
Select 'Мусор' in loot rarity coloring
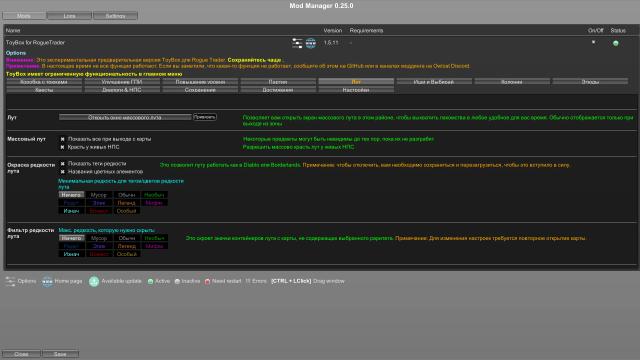click(x=99, y=195)
